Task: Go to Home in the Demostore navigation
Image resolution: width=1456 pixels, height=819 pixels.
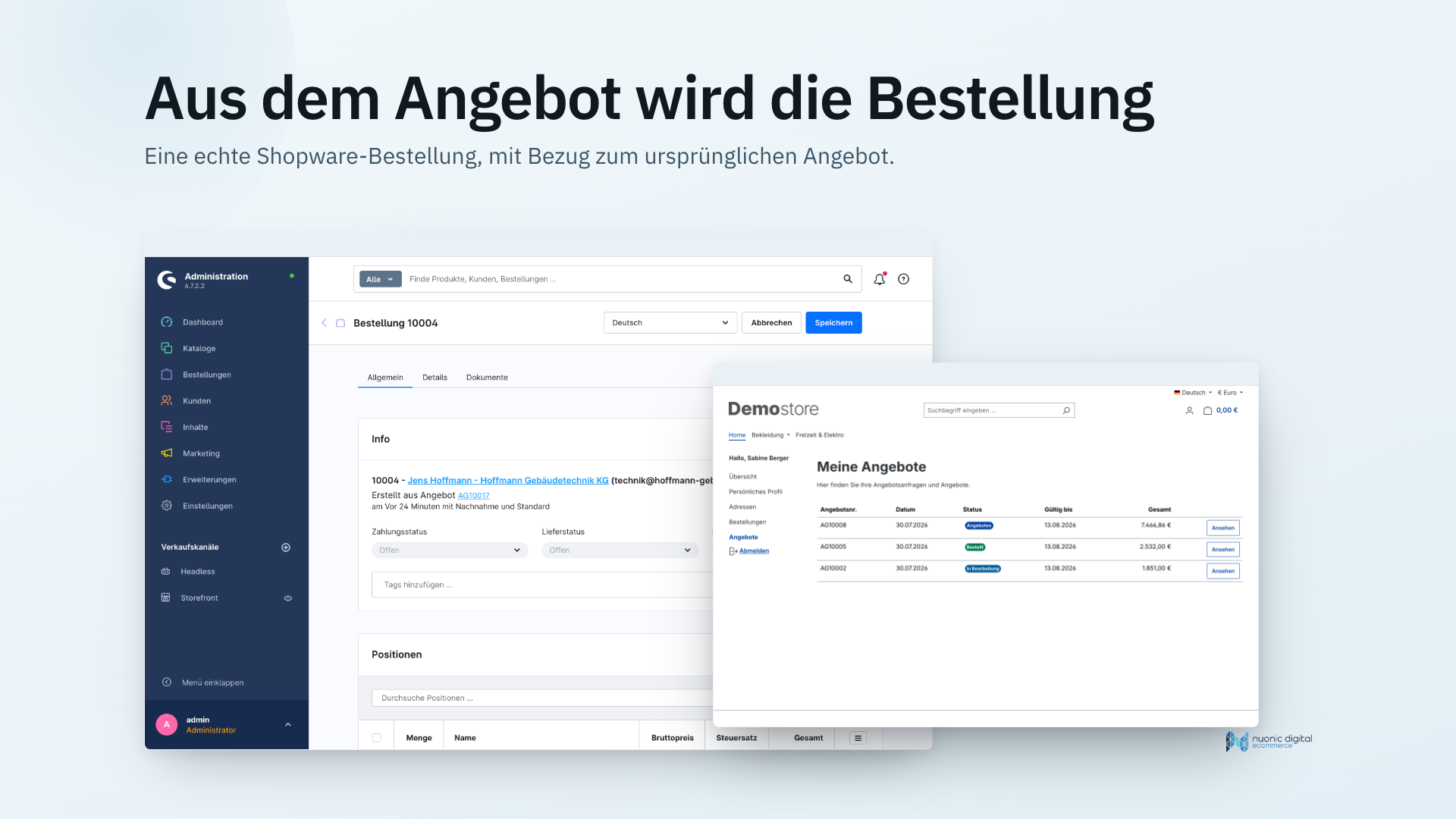Action: tap(737, 435)
